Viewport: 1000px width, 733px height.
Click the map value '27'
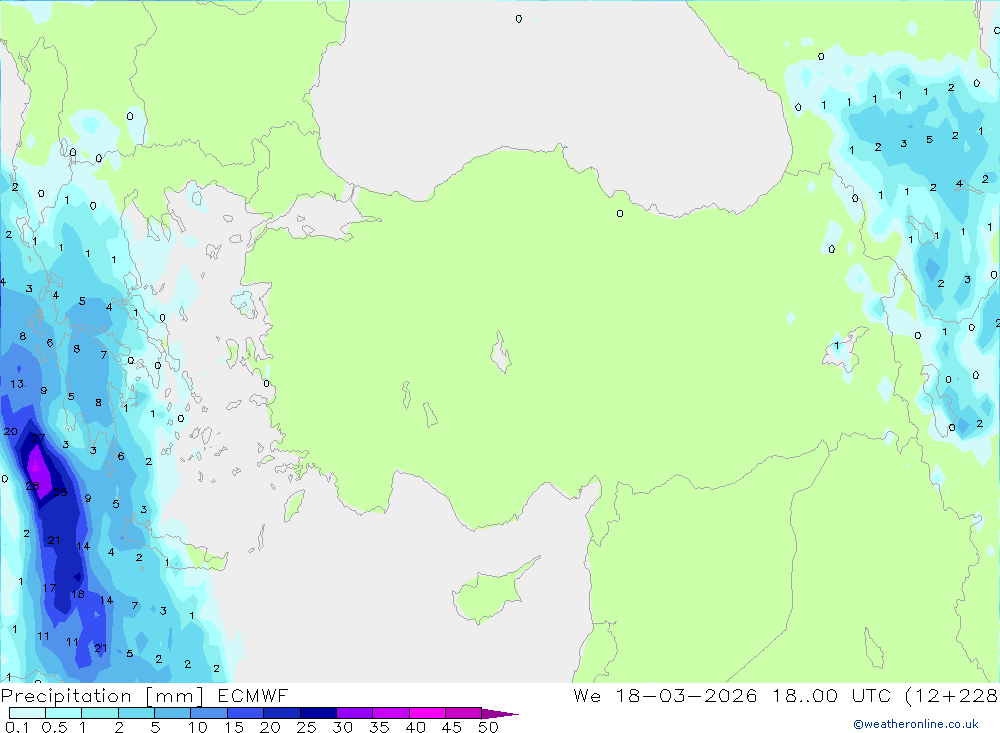coord(38,438)
